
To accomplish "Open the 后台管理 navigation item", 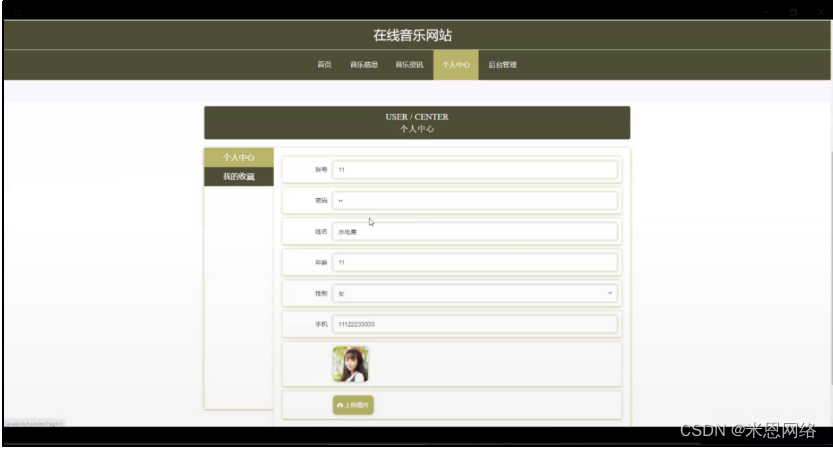I will (x=503, y=65).
